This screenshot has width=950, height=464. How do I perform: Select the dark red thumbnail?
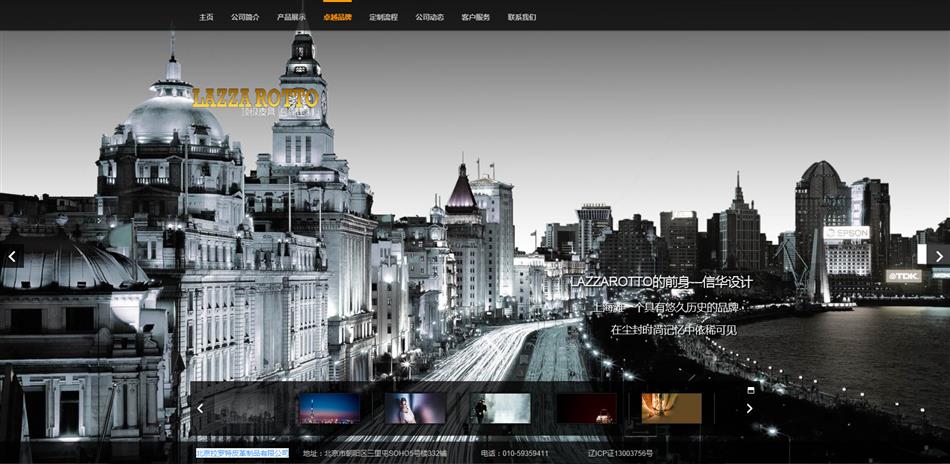[586, 408]
